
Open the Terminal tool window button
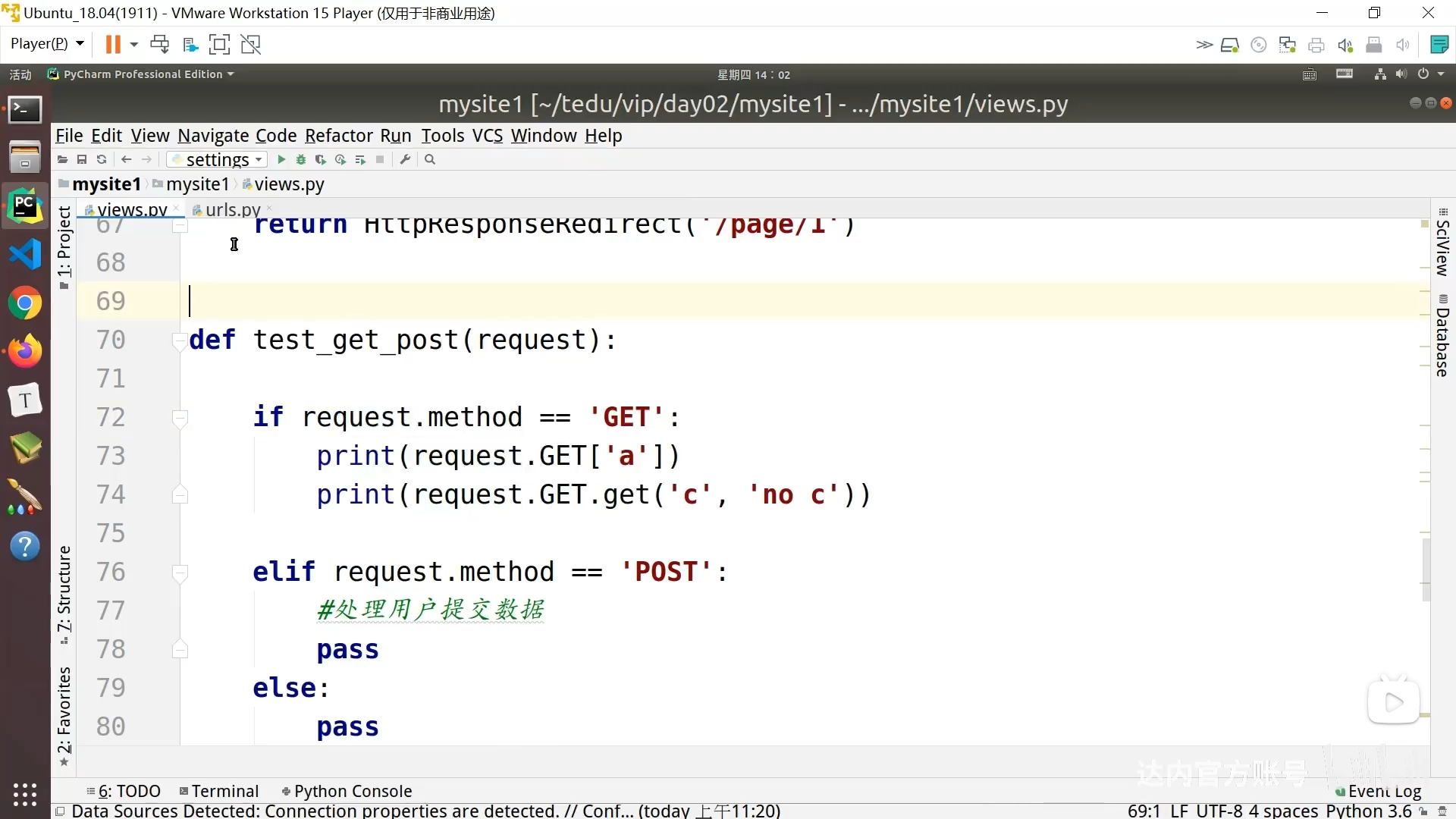(219, 791)
